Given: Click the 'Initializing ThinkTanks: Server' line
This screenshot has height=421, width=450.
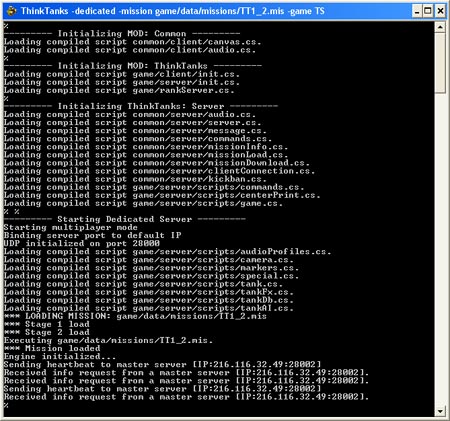Looking at the screenshot, I should (141, 106).
